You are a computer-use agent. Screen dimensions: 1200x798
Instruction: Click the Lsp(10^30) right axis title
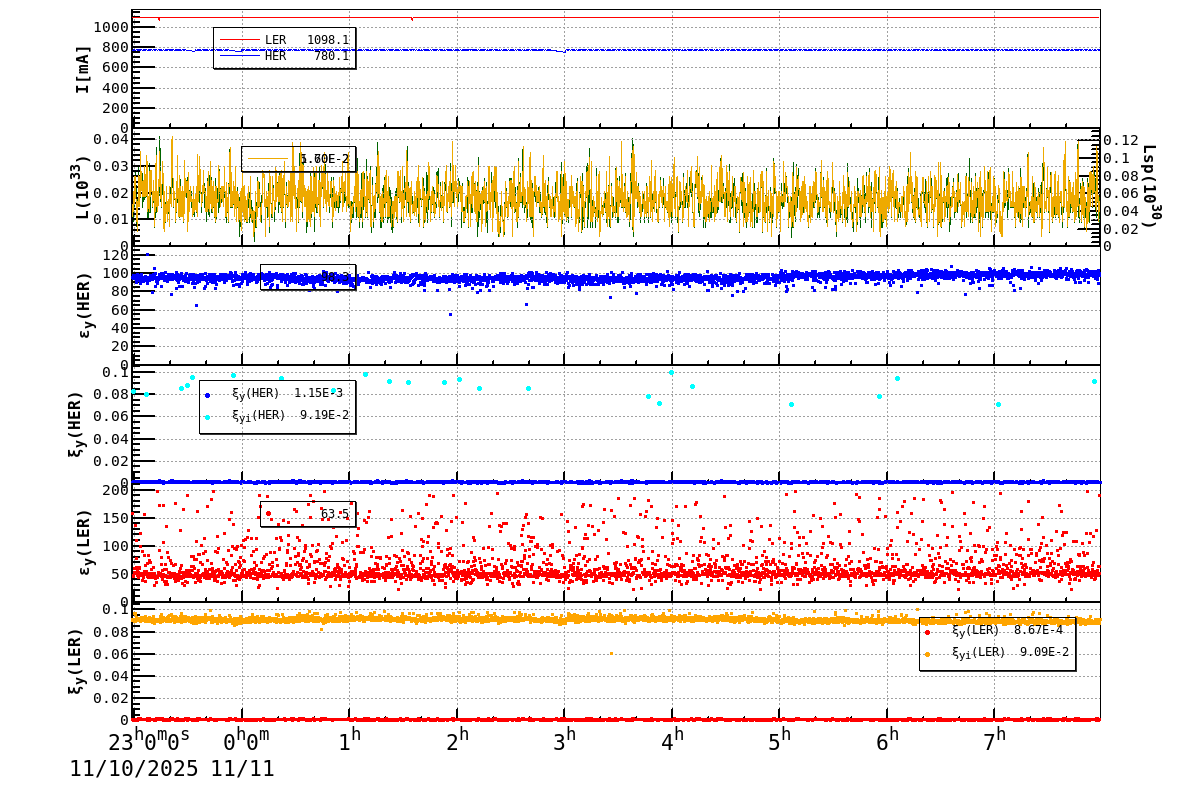pyautogui.click(x=1149, y=186)
